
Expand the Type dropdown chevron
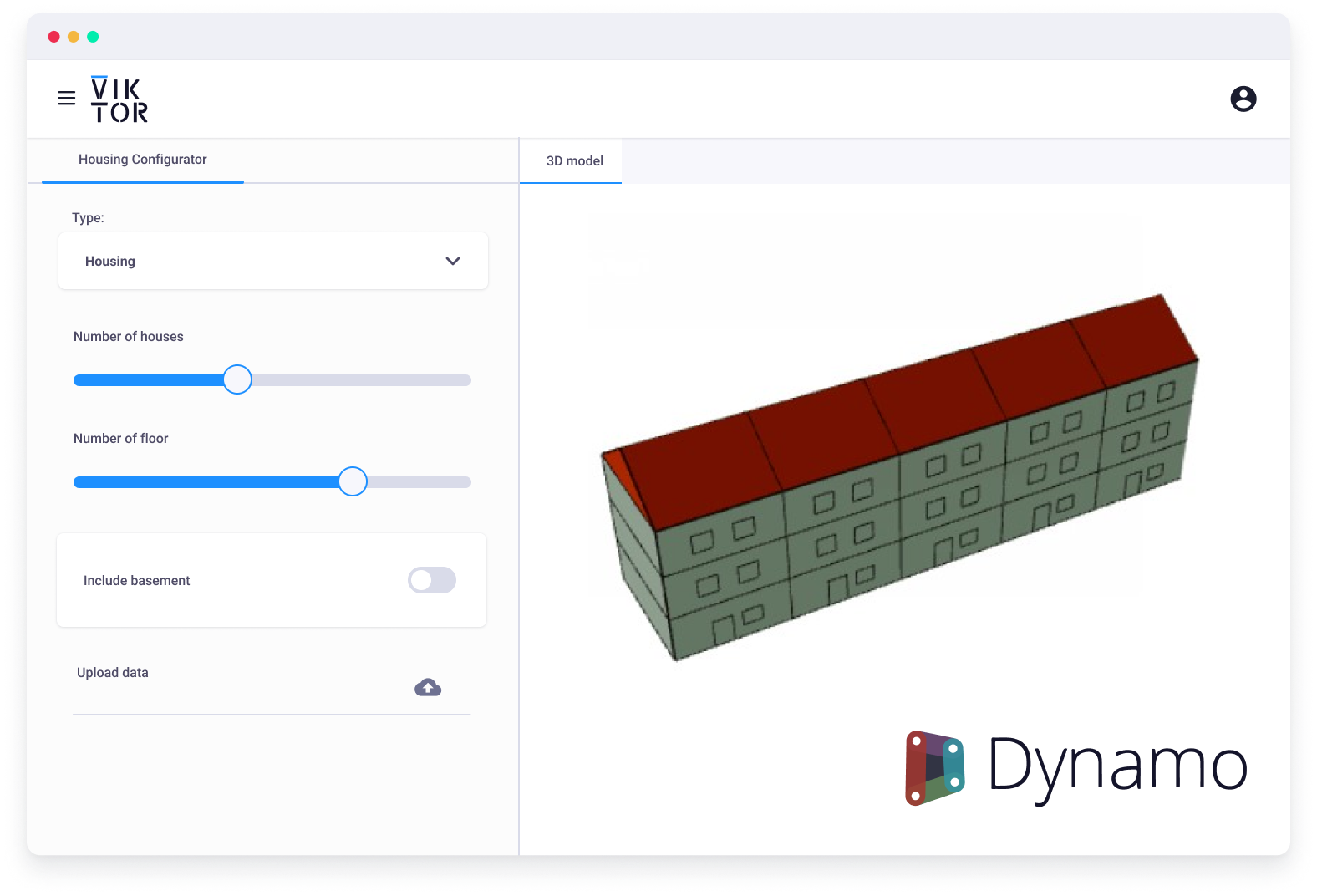(453, 261)
